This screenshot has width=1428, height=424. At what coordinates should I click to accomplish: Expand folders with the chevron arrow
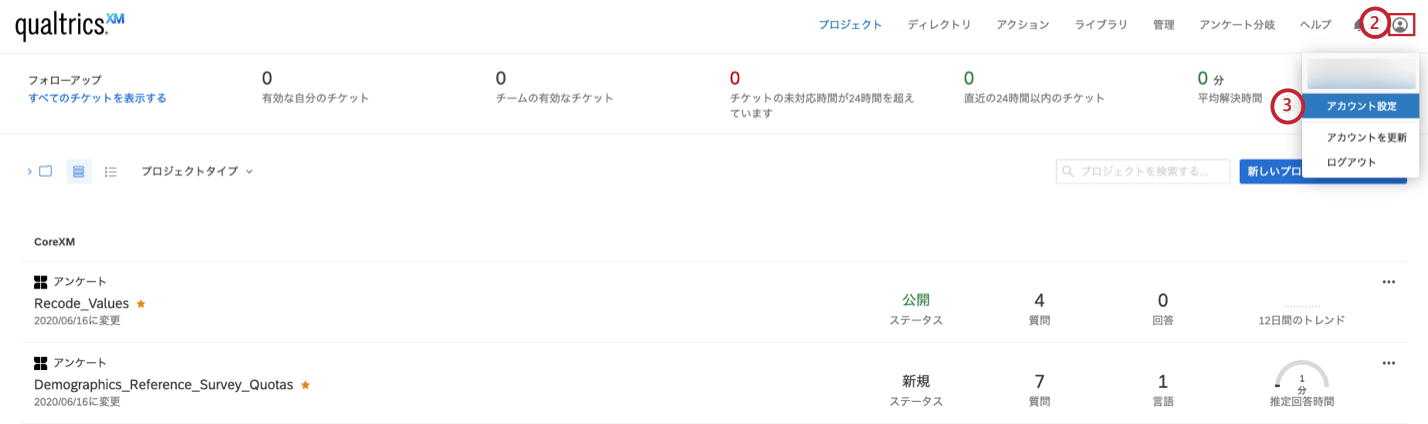tap(30, 172)
